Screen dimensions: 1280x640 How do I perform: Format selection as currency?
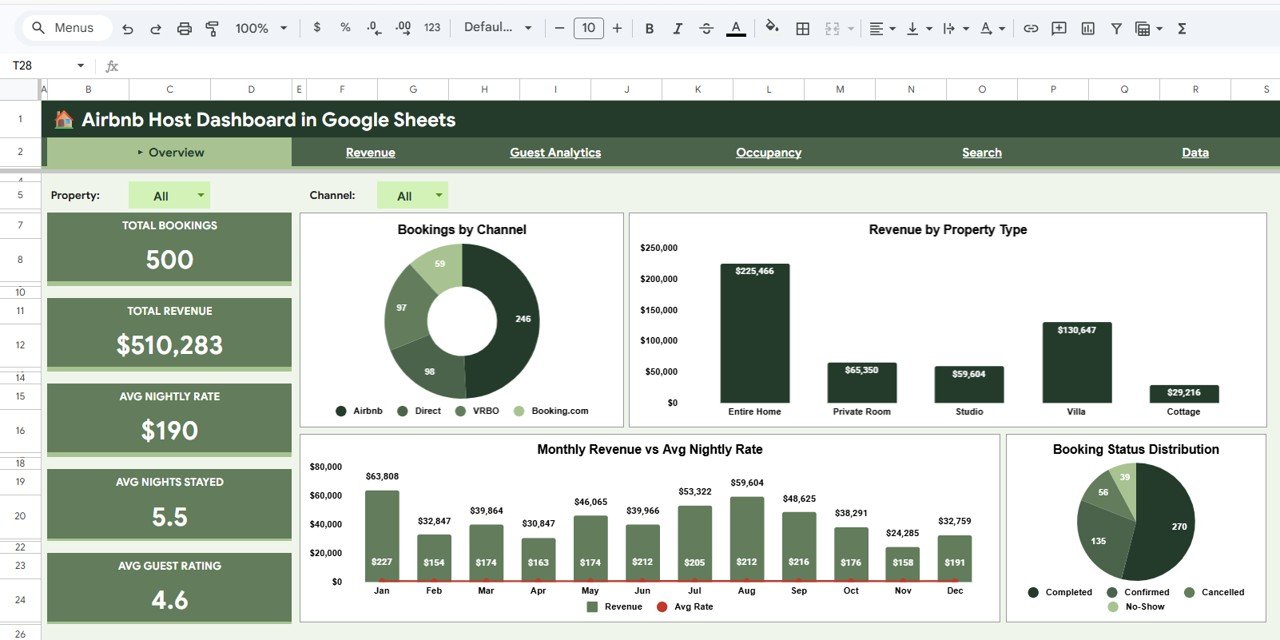317,27
